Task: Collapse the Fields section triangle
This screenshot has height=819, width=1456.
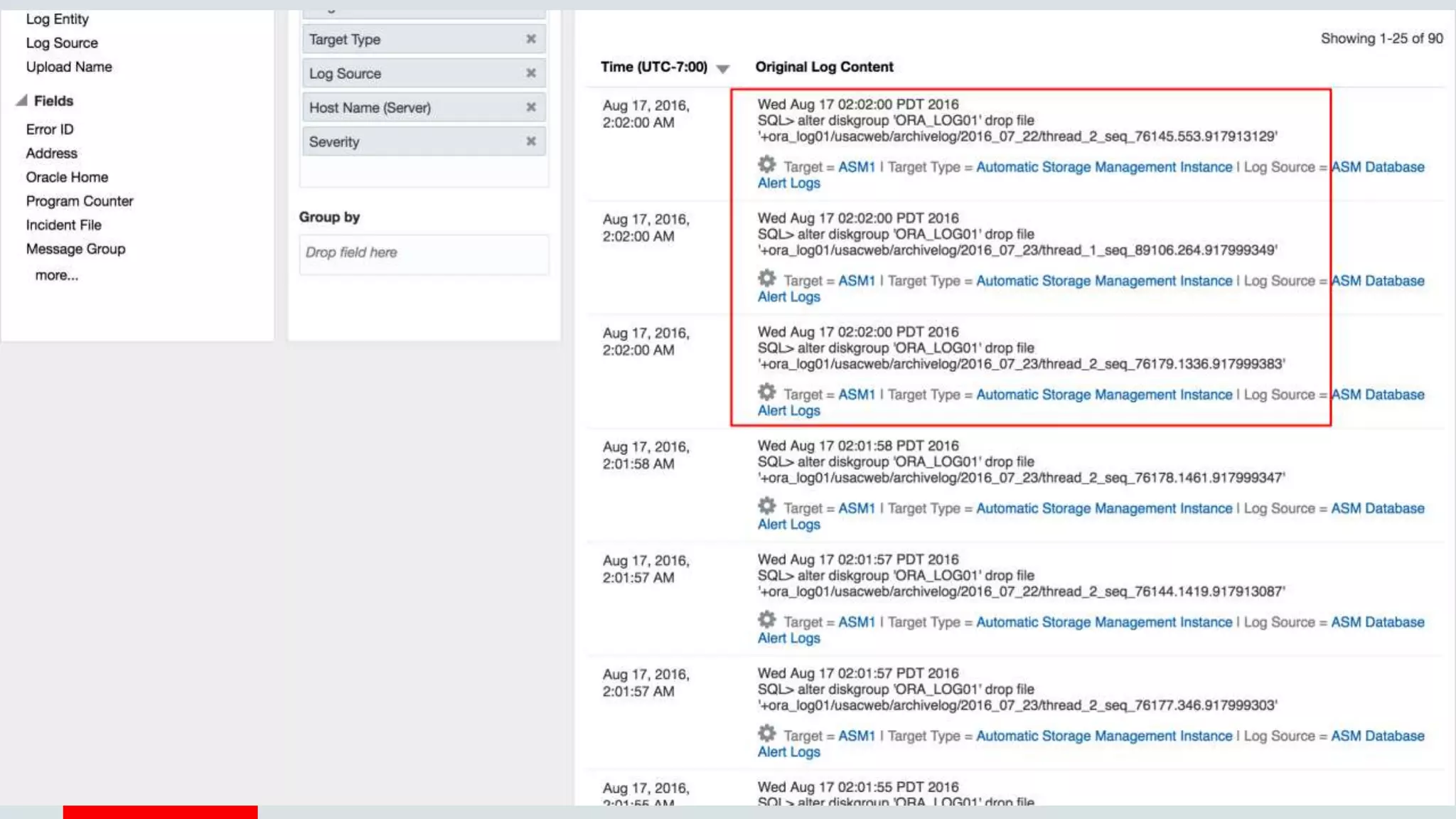Action: click(x=22, y=100)
